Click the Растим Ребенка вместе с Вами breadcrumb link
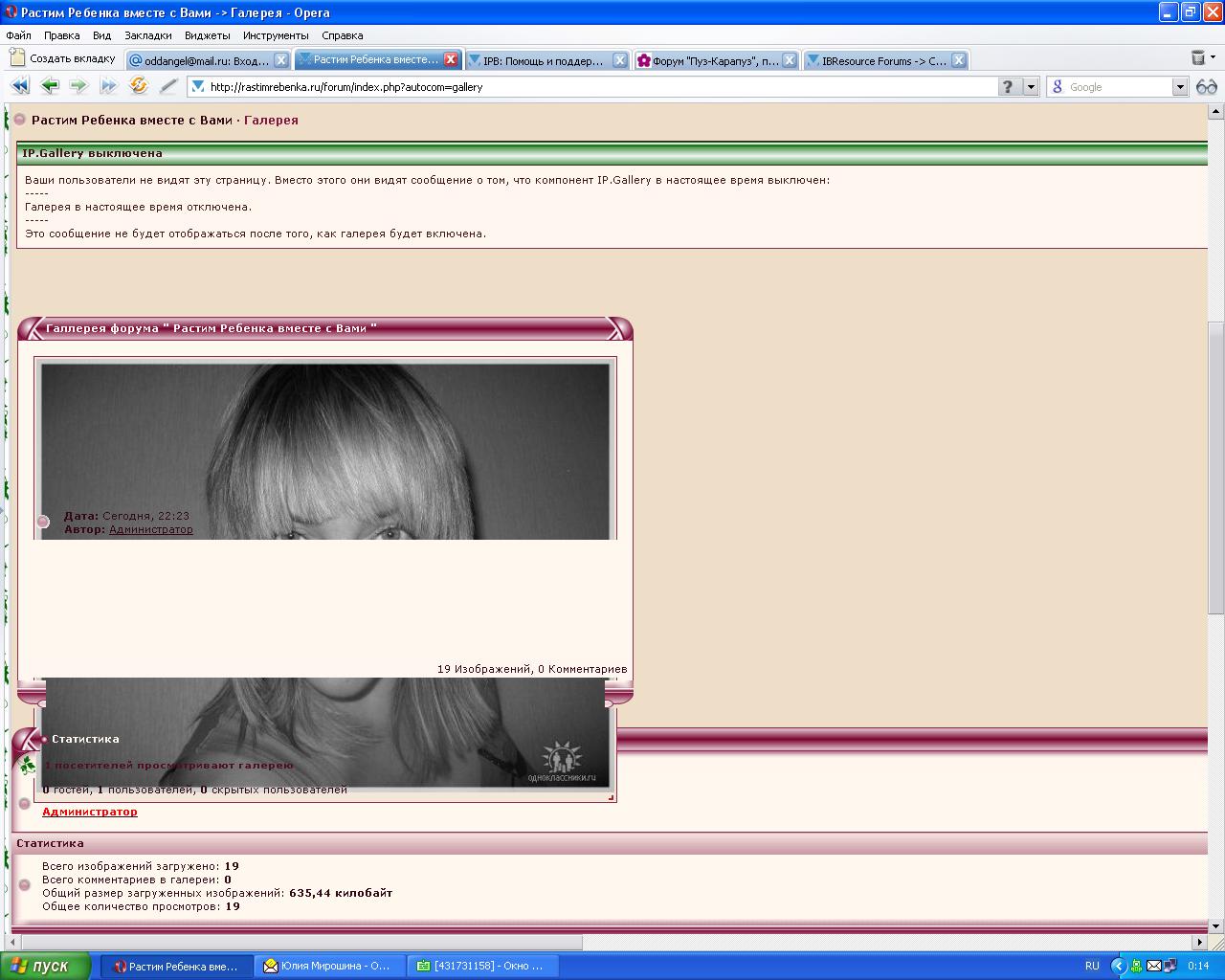 tap(132, 120)
